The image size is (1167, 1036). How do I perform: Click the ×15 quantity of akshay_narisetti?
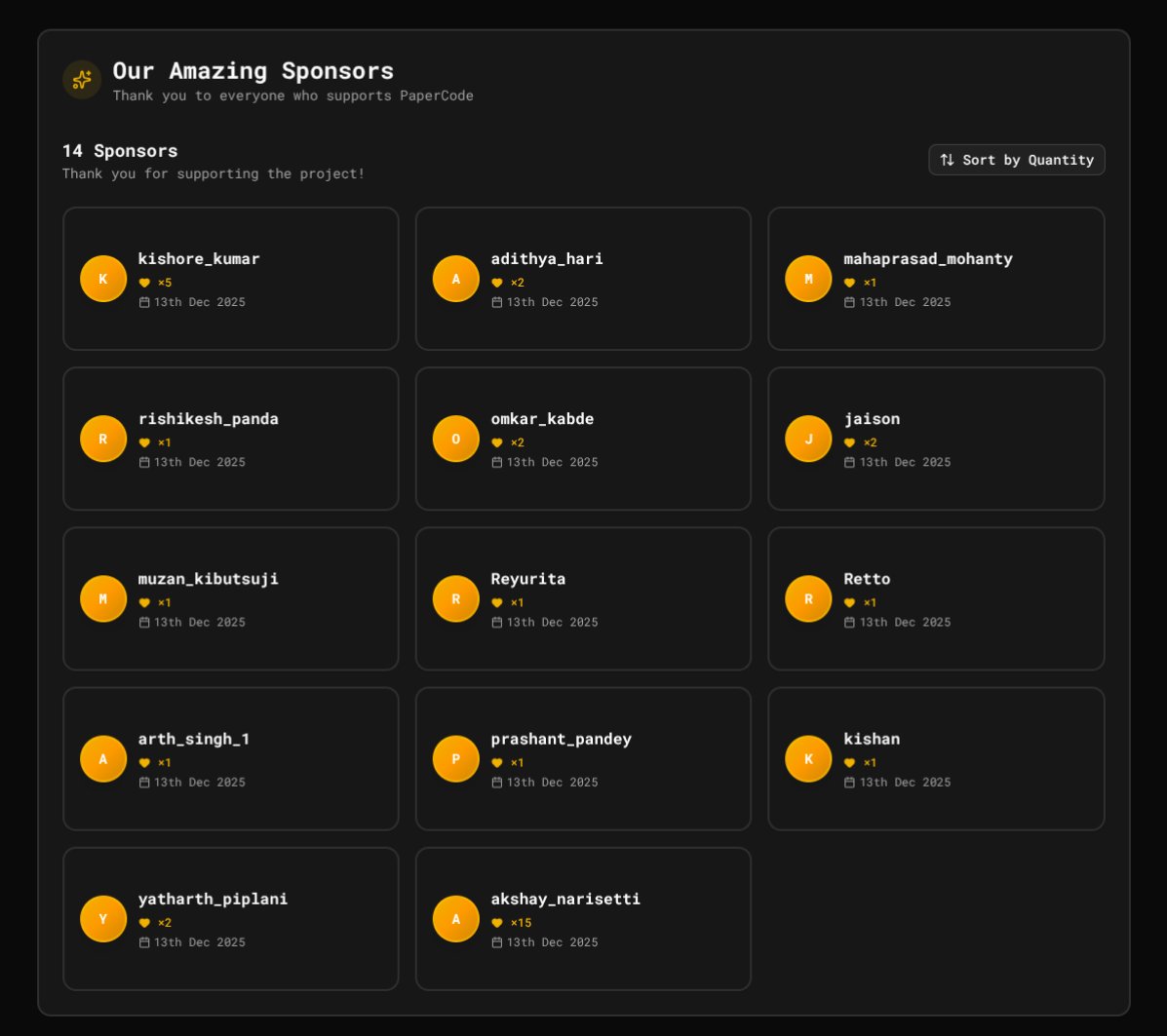(x=521, y=923)
